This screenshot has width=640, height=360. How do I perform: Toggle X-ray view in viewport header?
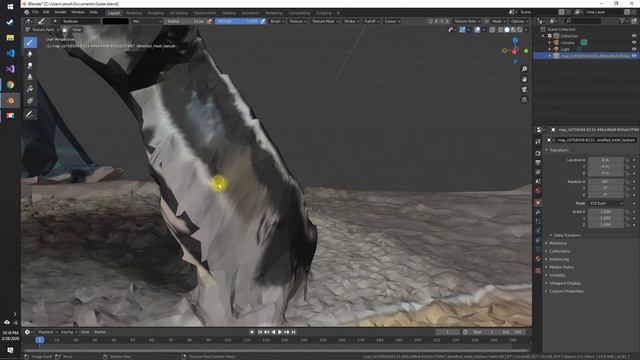[x=492, y=30]
